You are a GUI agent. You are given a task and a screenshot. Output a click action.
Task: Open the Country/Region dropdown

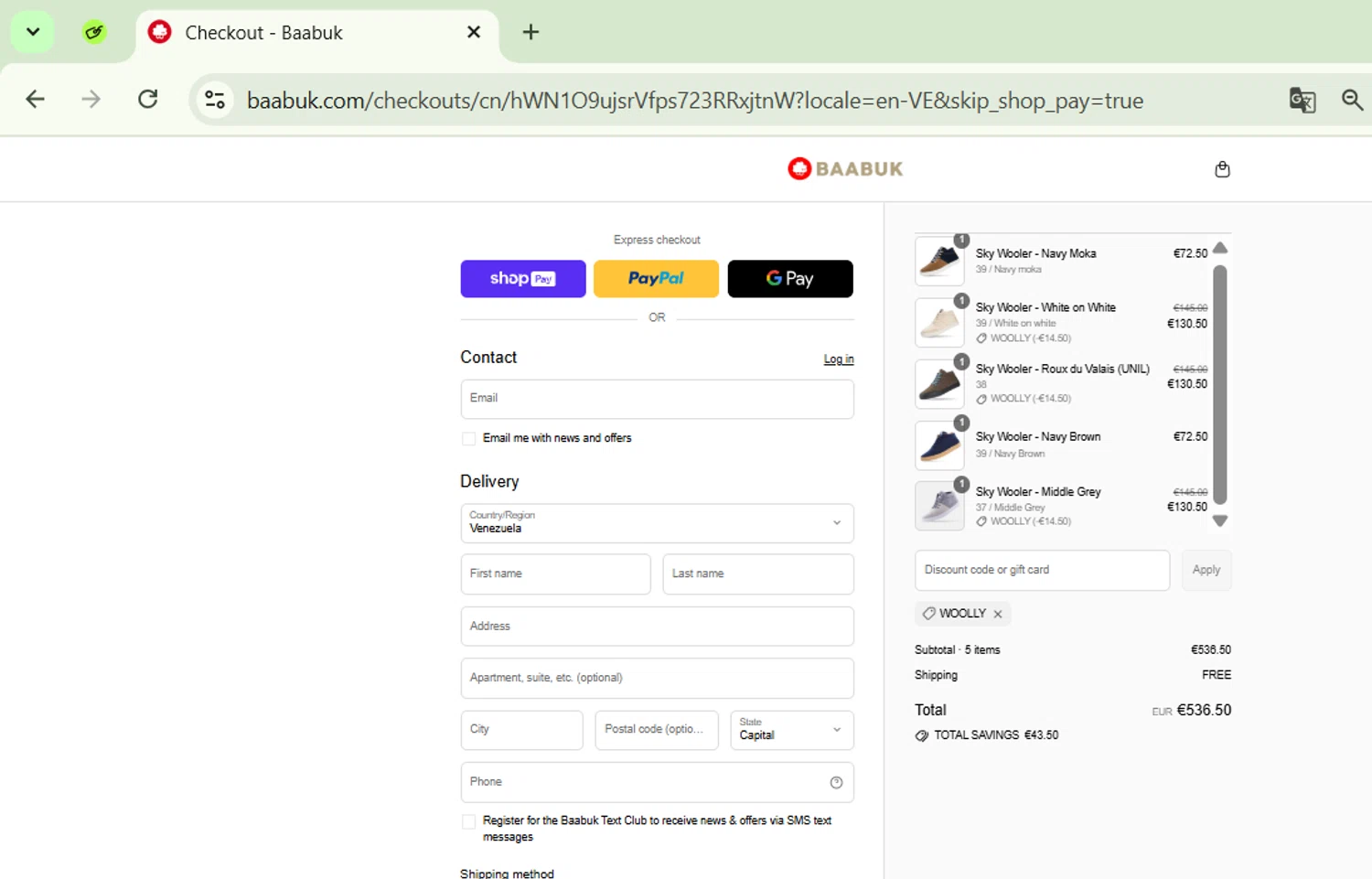[x=657, y=523]
